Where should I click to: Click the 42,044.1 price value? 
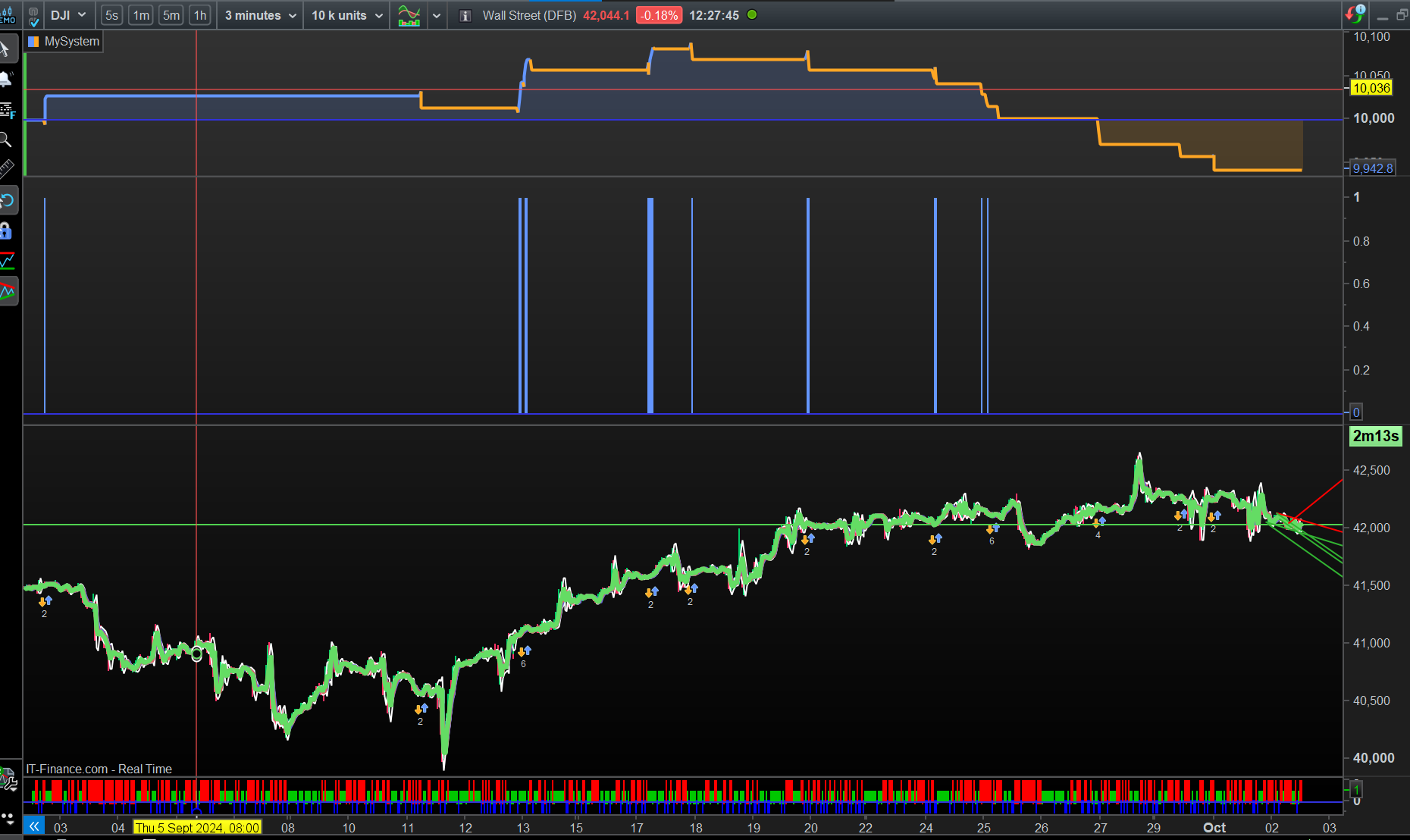(x=606, y=15)
